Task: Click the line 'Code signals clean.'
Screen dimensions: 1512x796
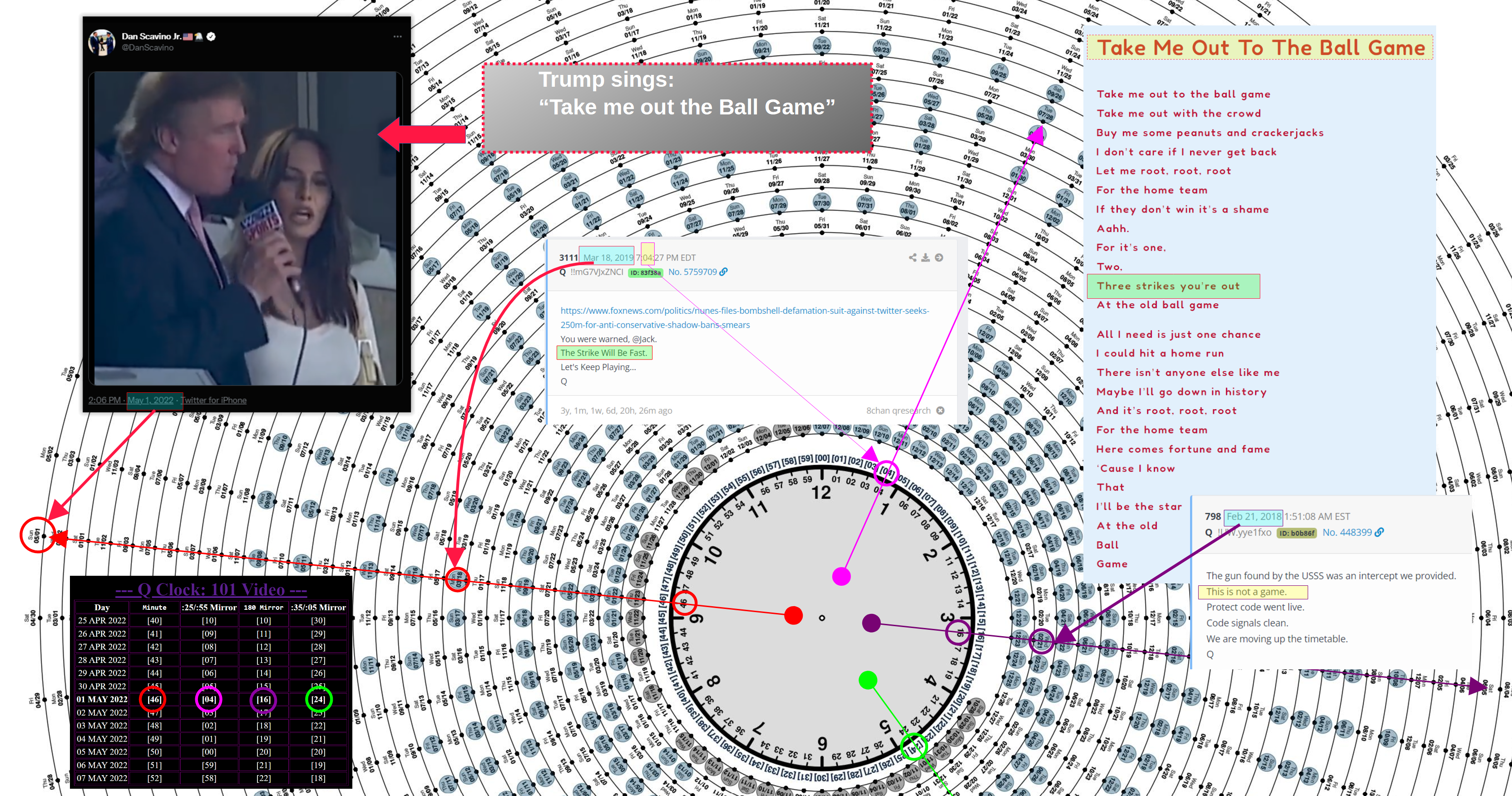Action: pyautogui.click(x=1247, y=623)
